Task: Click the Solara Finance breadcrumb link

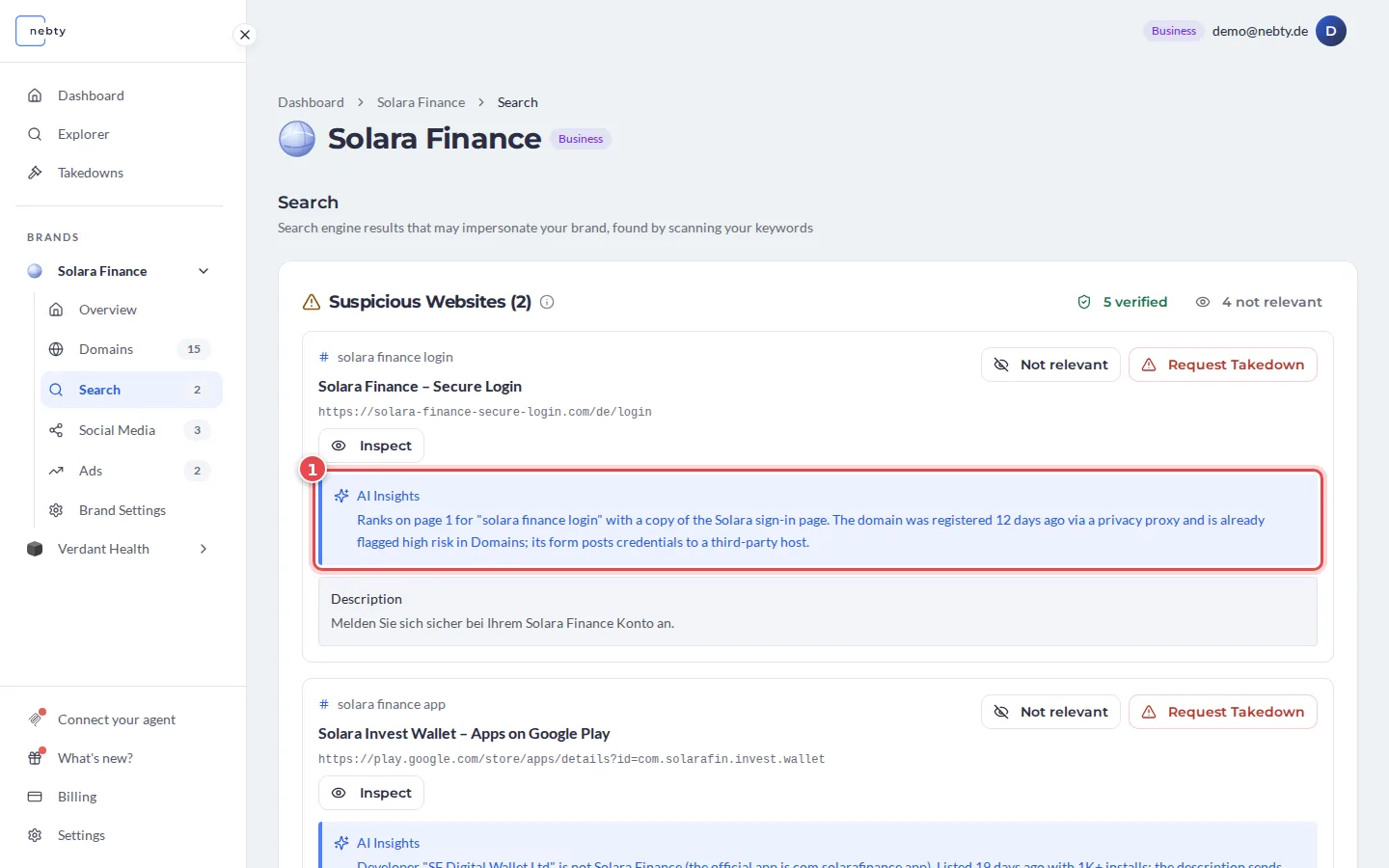Action: click(421, 102)
